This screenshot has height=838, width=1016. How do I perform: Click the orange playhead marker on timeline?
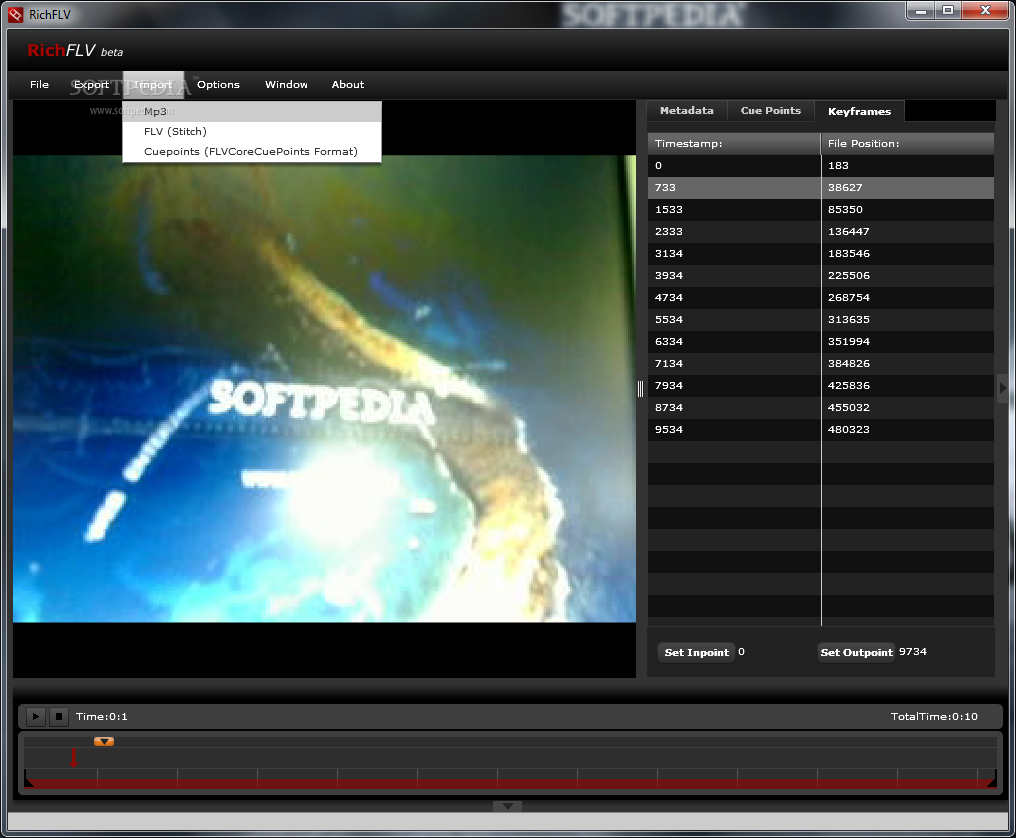coord(104,741)
